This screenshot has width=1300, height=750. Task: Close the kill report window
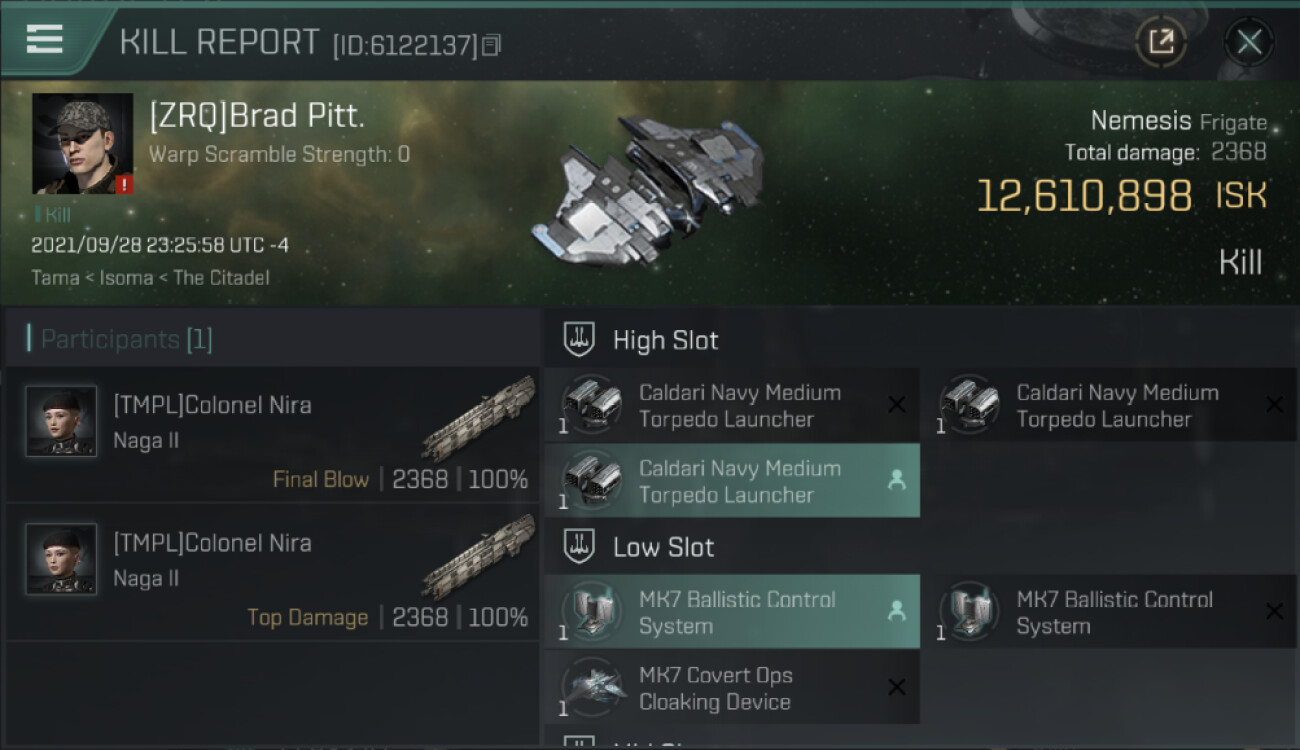coord(1248,42)
